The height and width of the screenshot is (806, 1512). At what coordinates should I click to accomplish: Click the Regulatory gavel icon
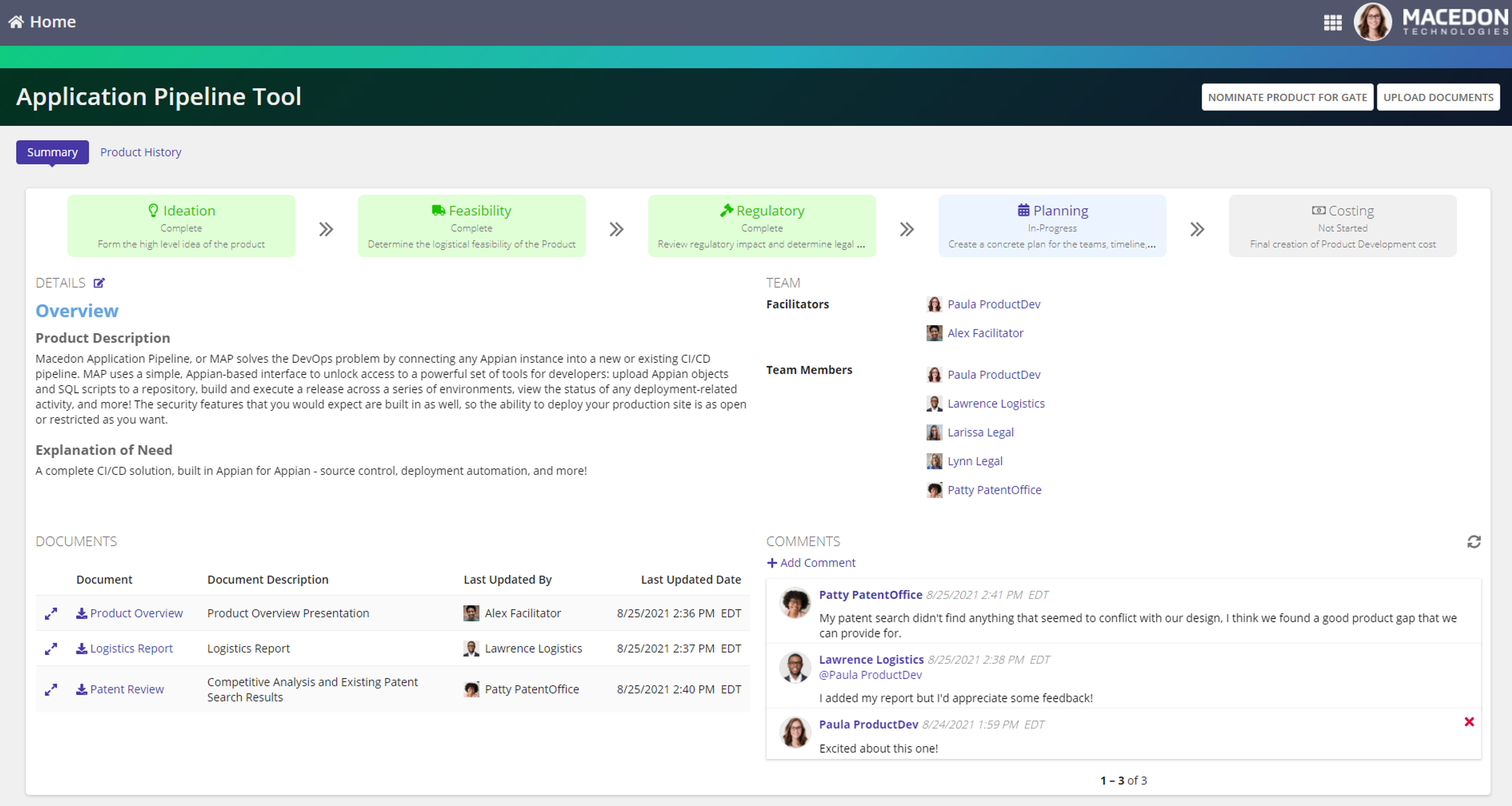click(x=726, y=210)
